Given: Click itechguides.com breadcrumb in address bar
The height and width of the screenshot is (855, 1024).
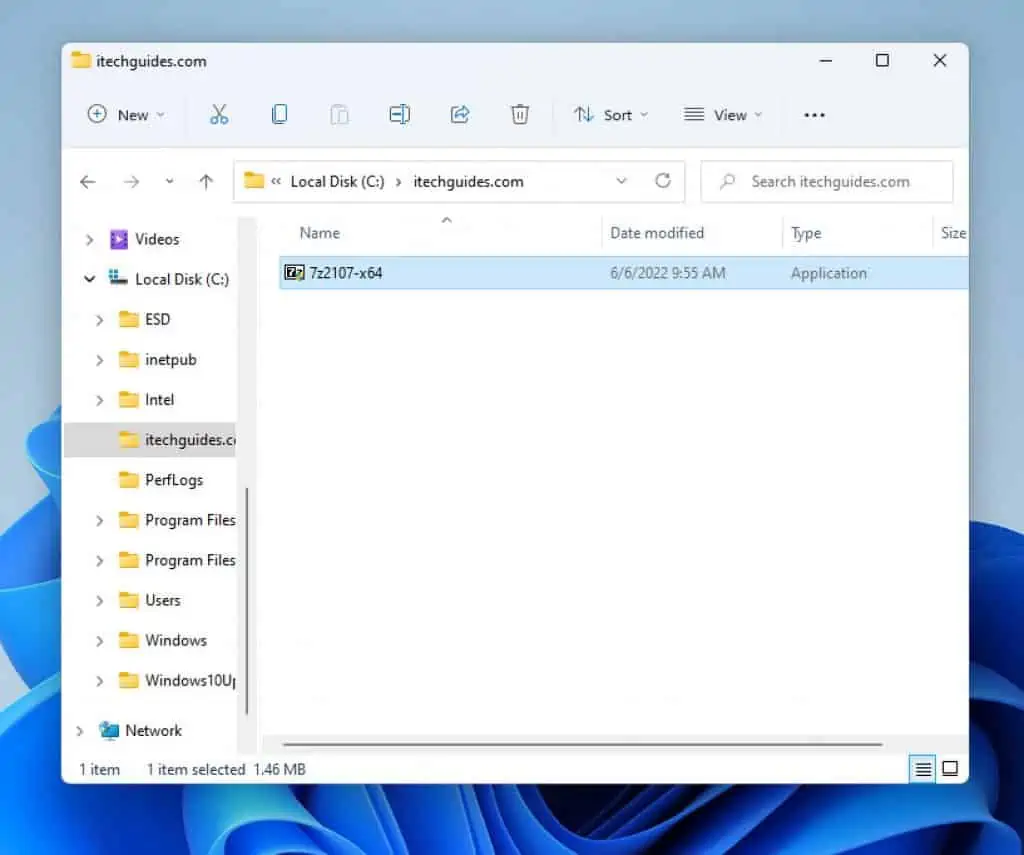Looking at the screenshot, I should click(x=468, y=182).
